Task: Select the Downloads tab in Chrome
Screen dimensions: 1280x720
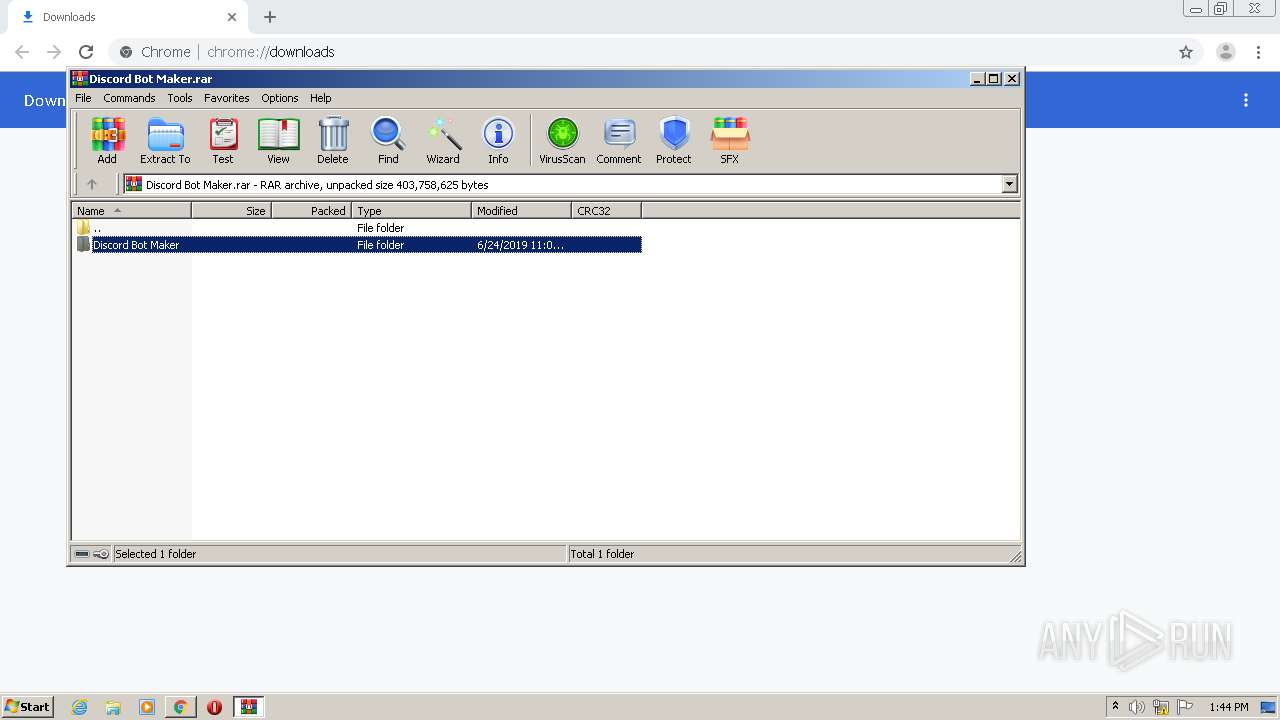Action: pos(127,17)
